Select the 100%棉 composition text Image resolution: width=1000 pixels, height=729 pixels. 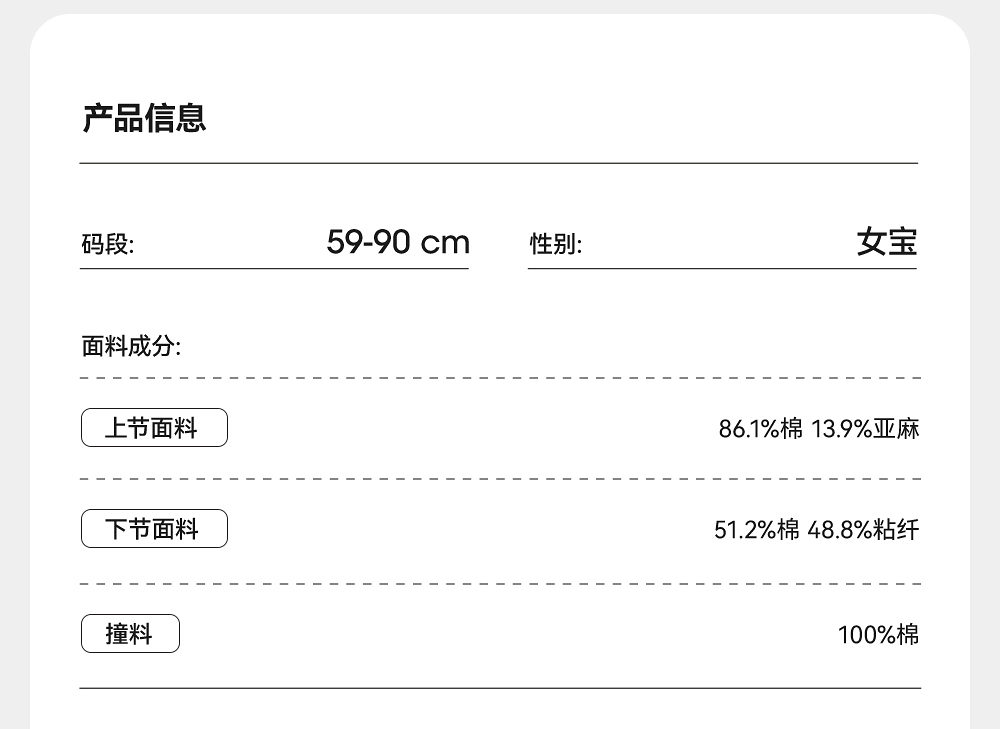(x=878, y=635)
